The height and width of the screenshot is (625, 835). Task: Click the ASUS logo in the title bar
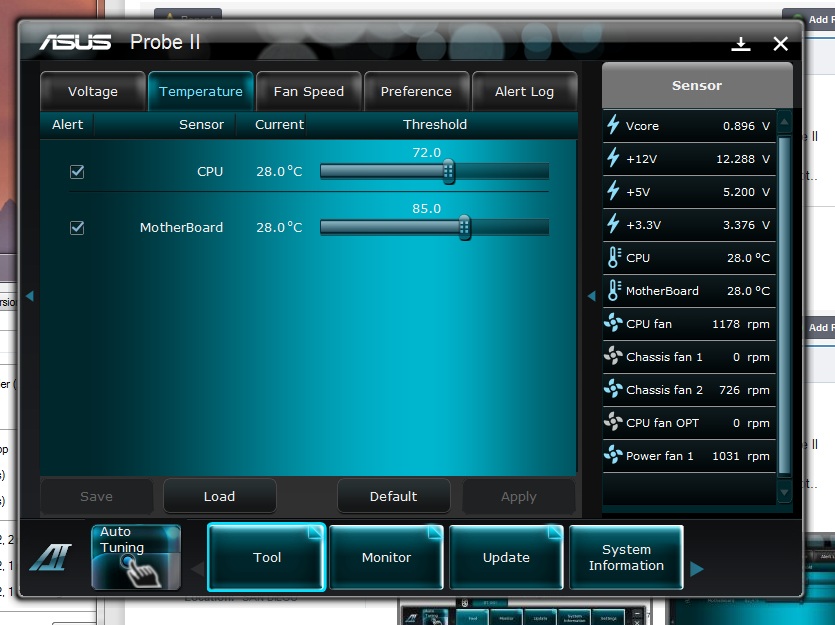tap(75, 42)
